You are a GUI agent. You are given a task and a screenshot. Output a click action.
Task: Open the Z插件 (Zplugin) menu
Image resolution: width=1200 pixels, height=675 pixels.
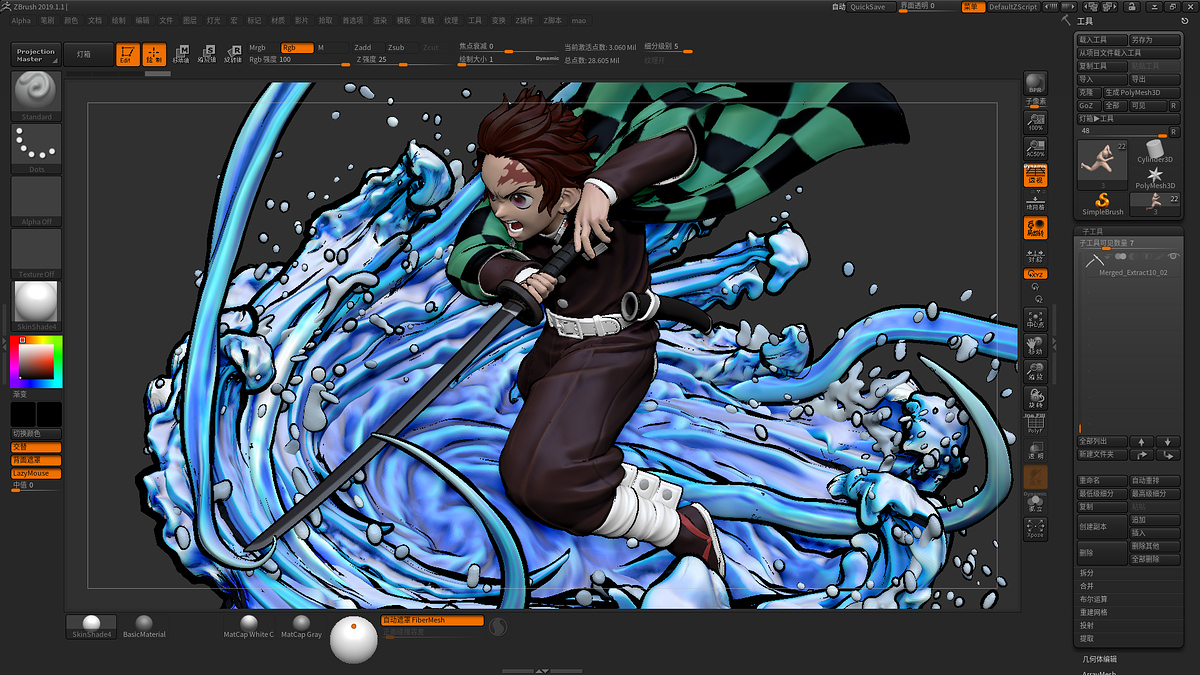[x=526, y=20]
